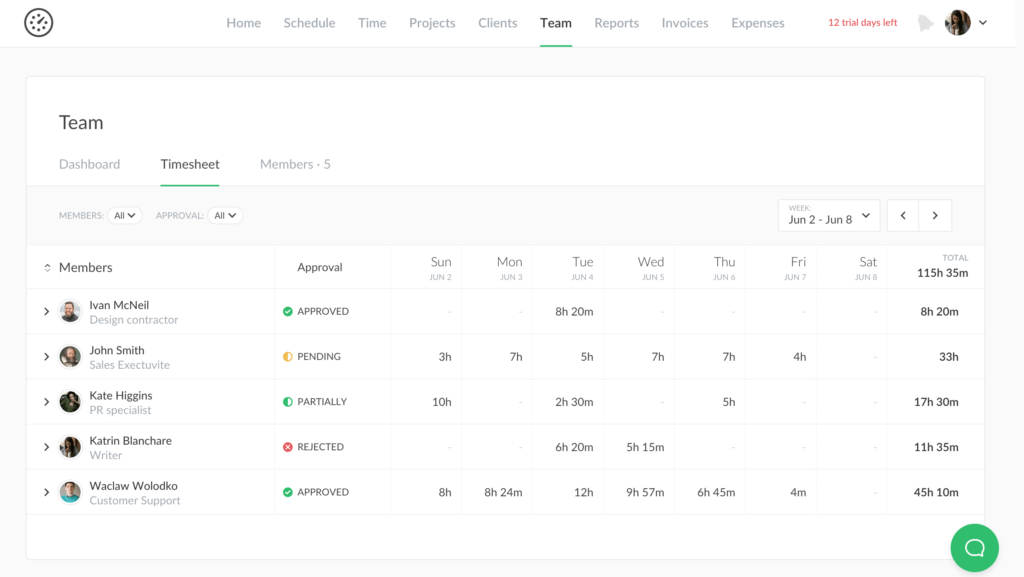Switch to Members · 5 tab

(295, 164)
